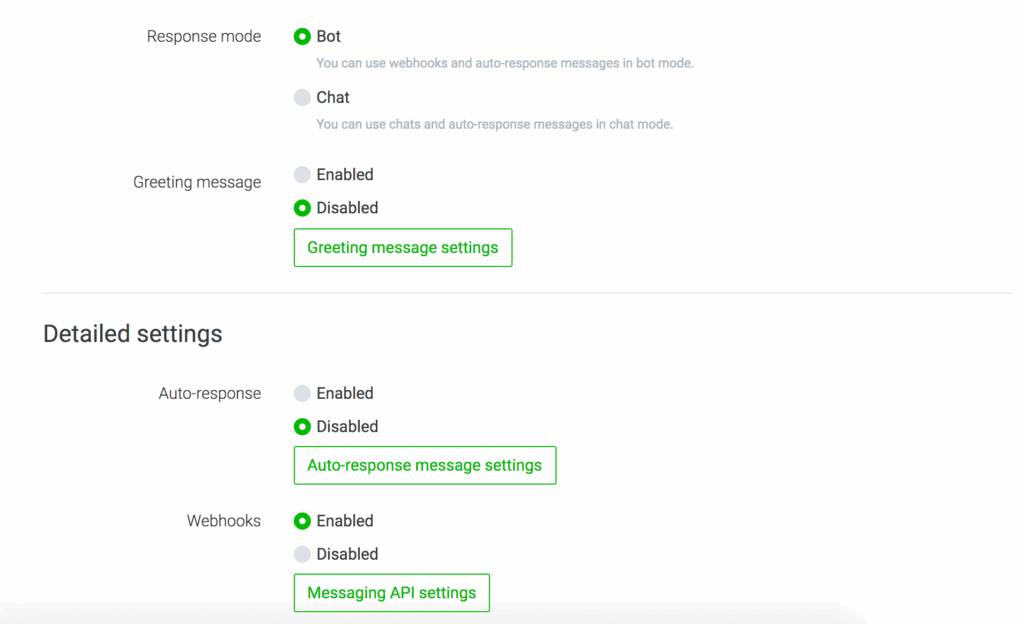Enable the greeting message
1024x624 pixels.
[x=301, y=174]
